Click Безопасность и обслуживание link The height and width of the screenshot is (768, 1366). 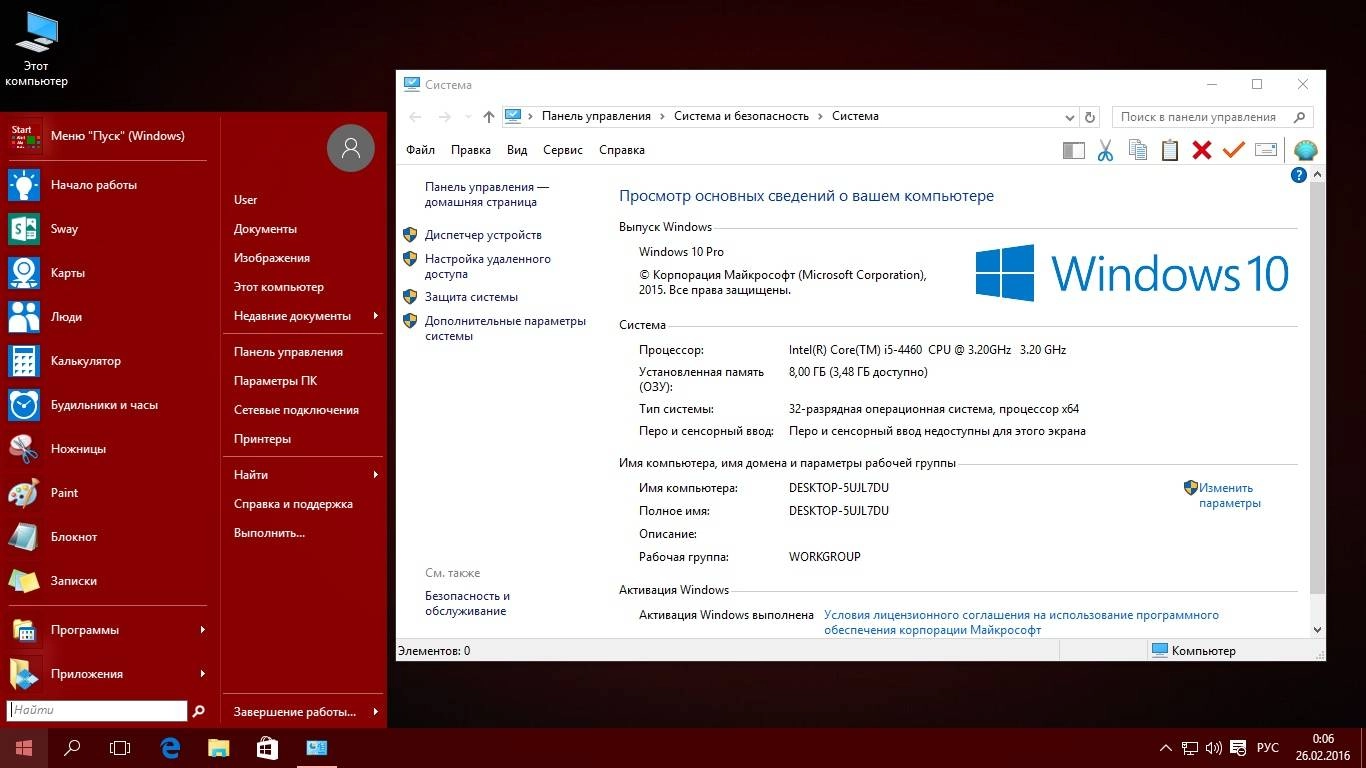click(x=467, y=603)
